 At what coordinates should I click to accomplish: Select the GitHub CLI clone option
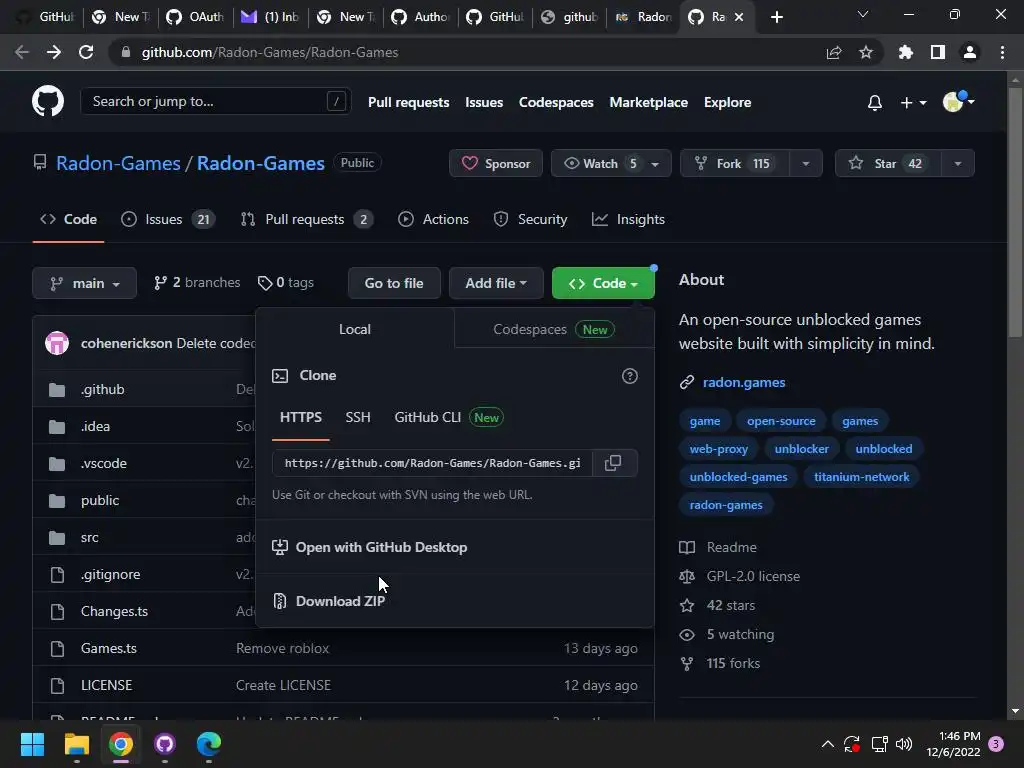point(448,417)
